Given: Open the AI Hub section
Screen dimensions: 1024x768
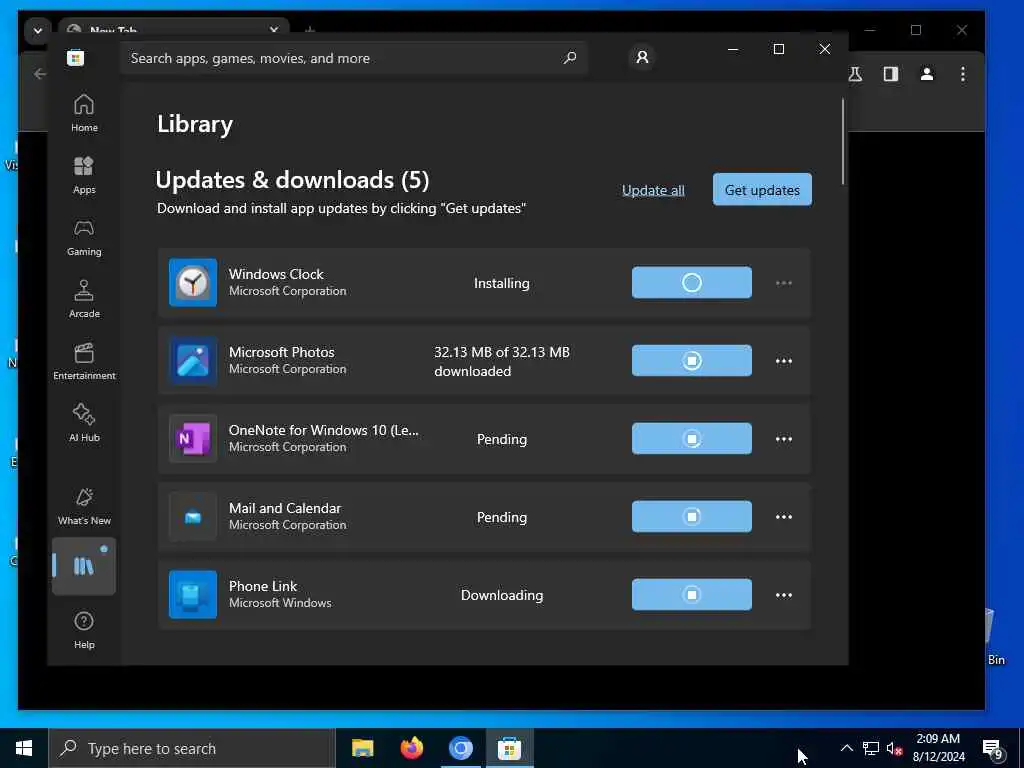Looking at the screenshot, I should pyautogui.click(x=84, y=424).
